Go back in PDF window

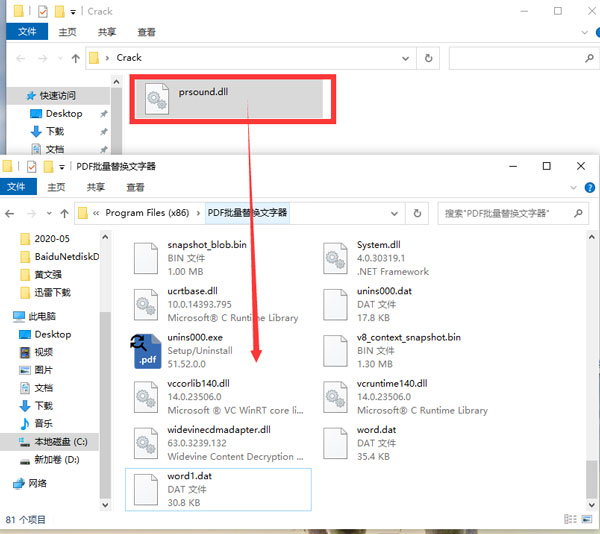coord(10,213)
